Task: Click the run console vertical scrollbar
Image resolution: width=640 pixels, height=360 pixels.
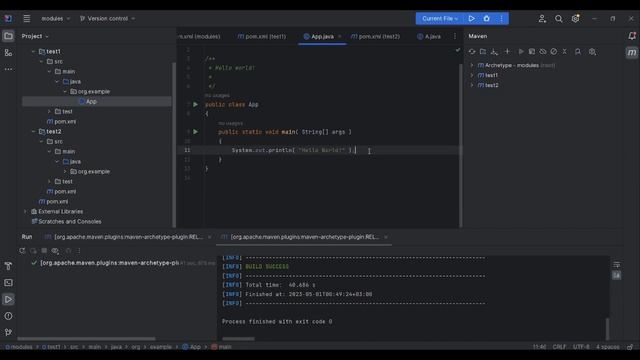Action: (607, 329)
